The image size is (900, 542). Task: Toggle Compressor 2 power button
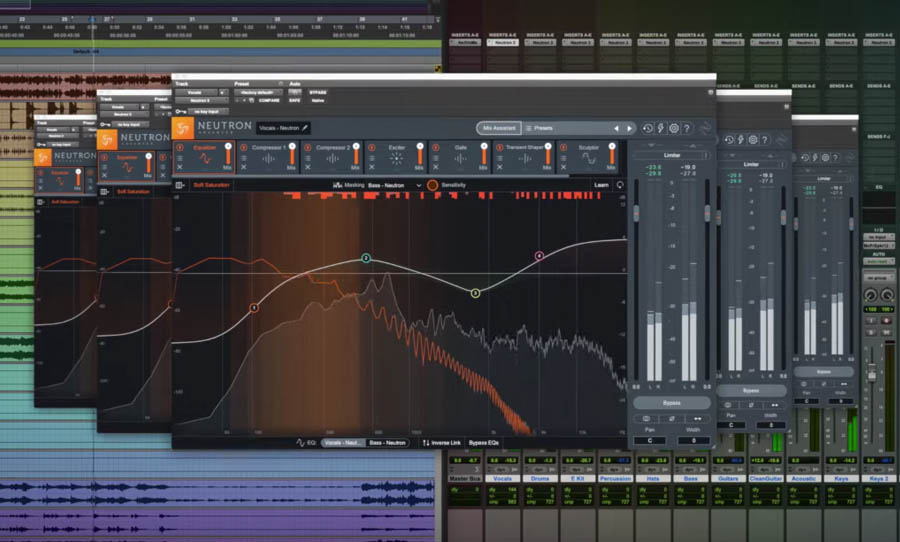tap(308, 148)
